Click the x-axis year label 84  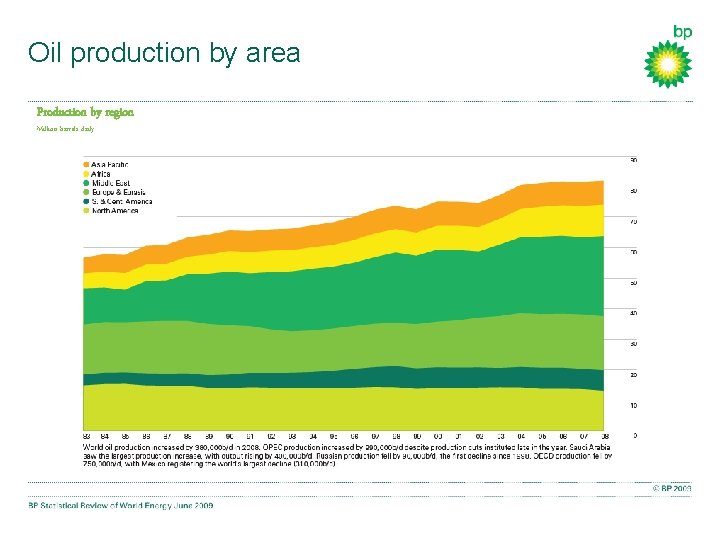pos(105,436)
